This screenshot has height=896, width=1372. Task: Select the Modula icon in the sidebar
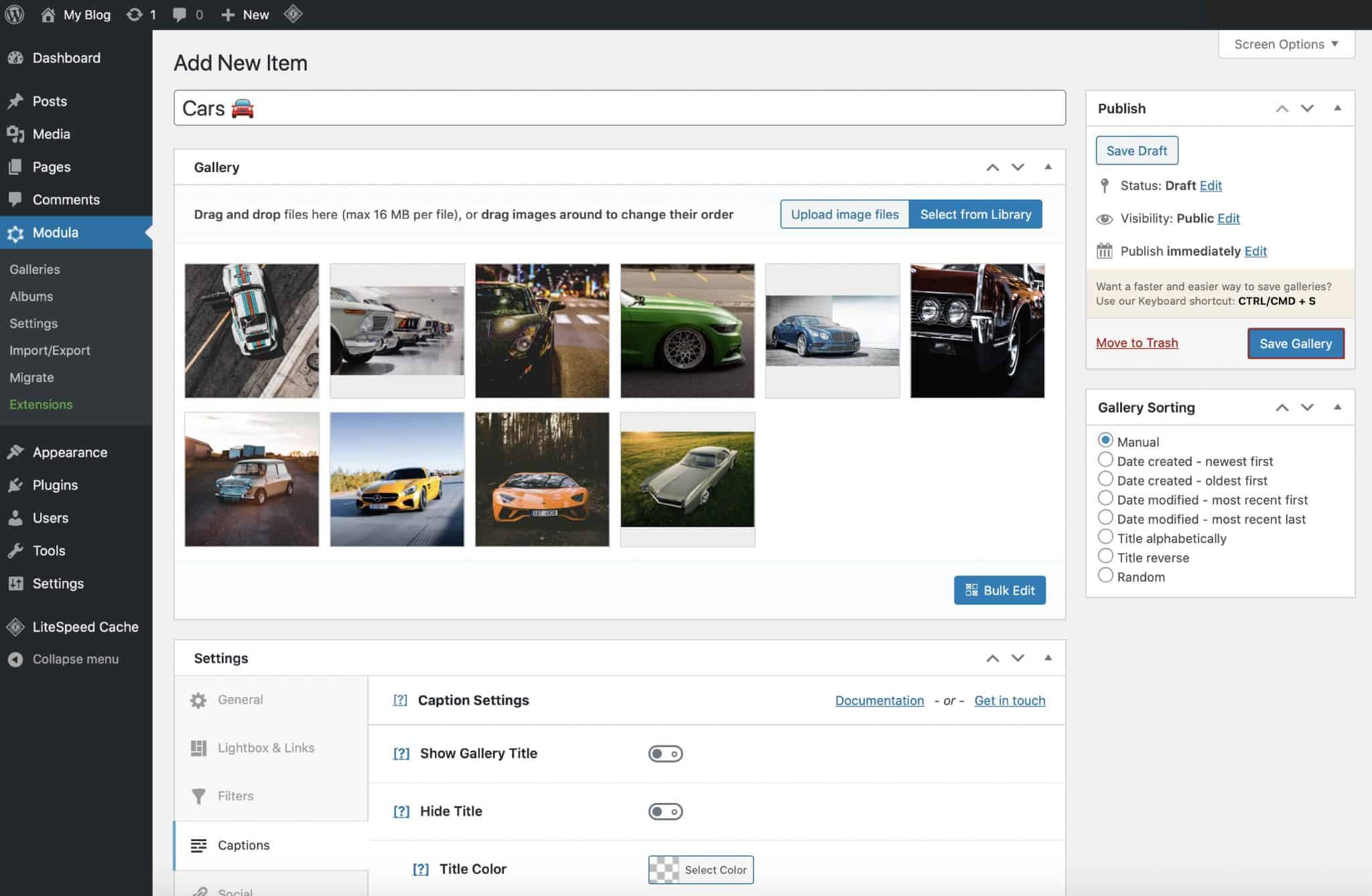tap(16, 232)
